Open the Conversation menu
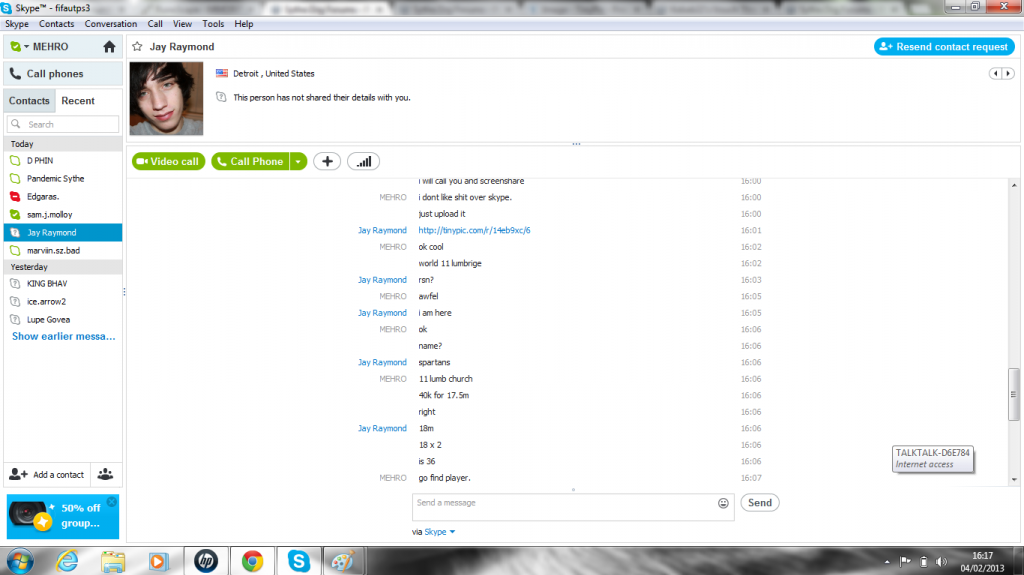Screen dimensions: 1024x575 coord(110,24)
